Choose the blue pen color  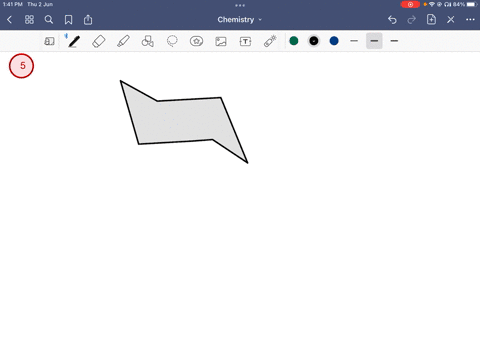(334, 41)
